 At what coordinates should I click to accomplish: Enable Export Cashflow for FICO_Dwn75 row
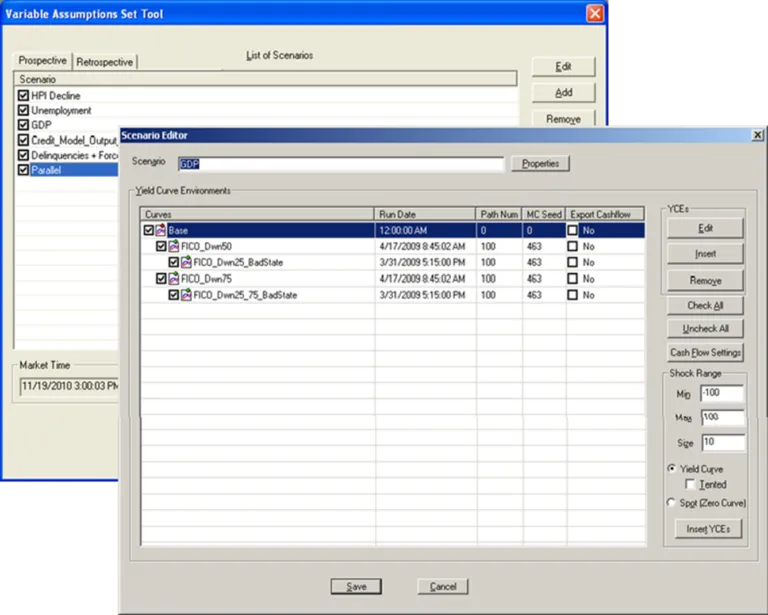(x=572, y=279)
